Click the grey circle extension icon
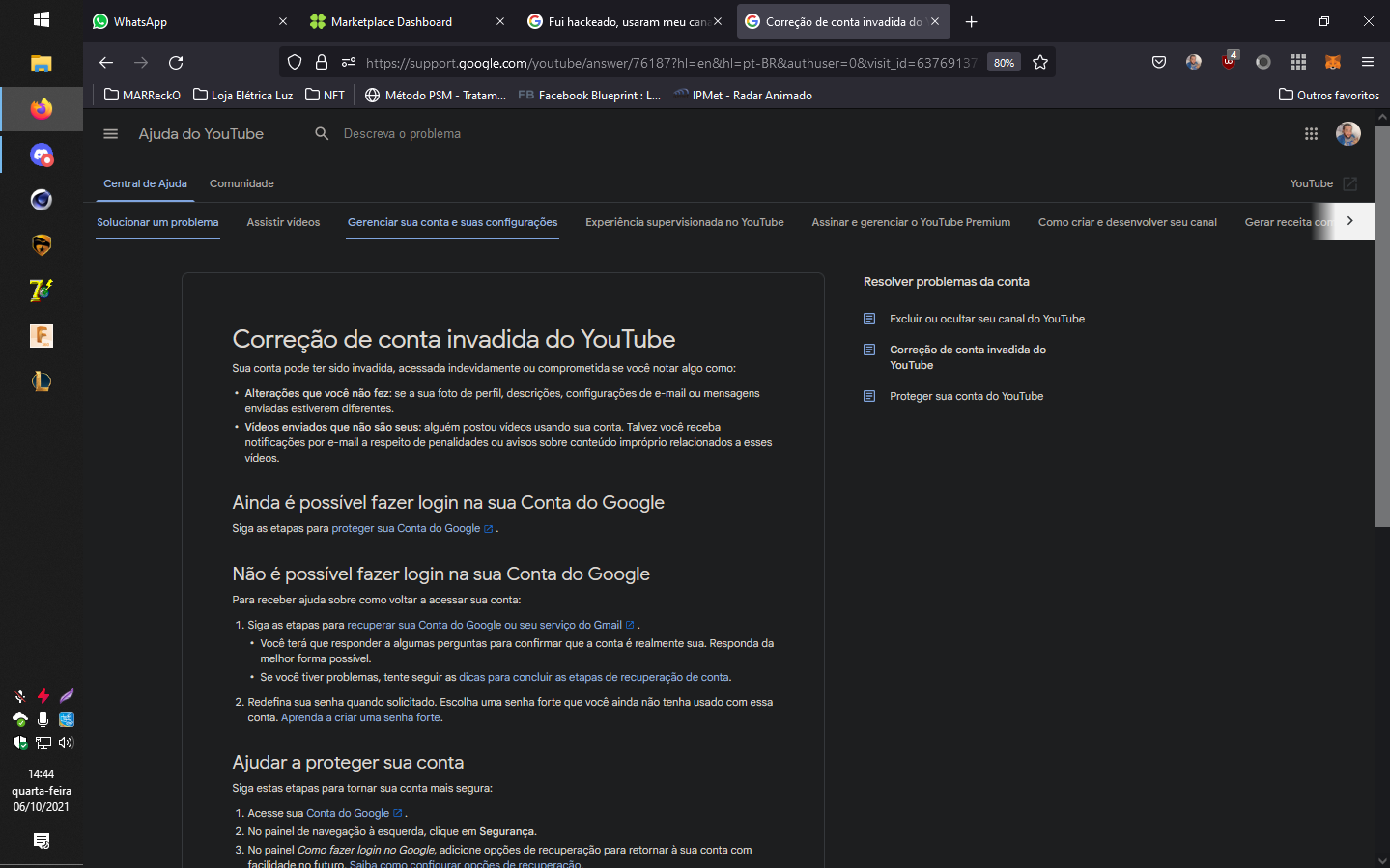This screenshot has height=868, width=1390. pyautogui.click(x=1263, y=63)
